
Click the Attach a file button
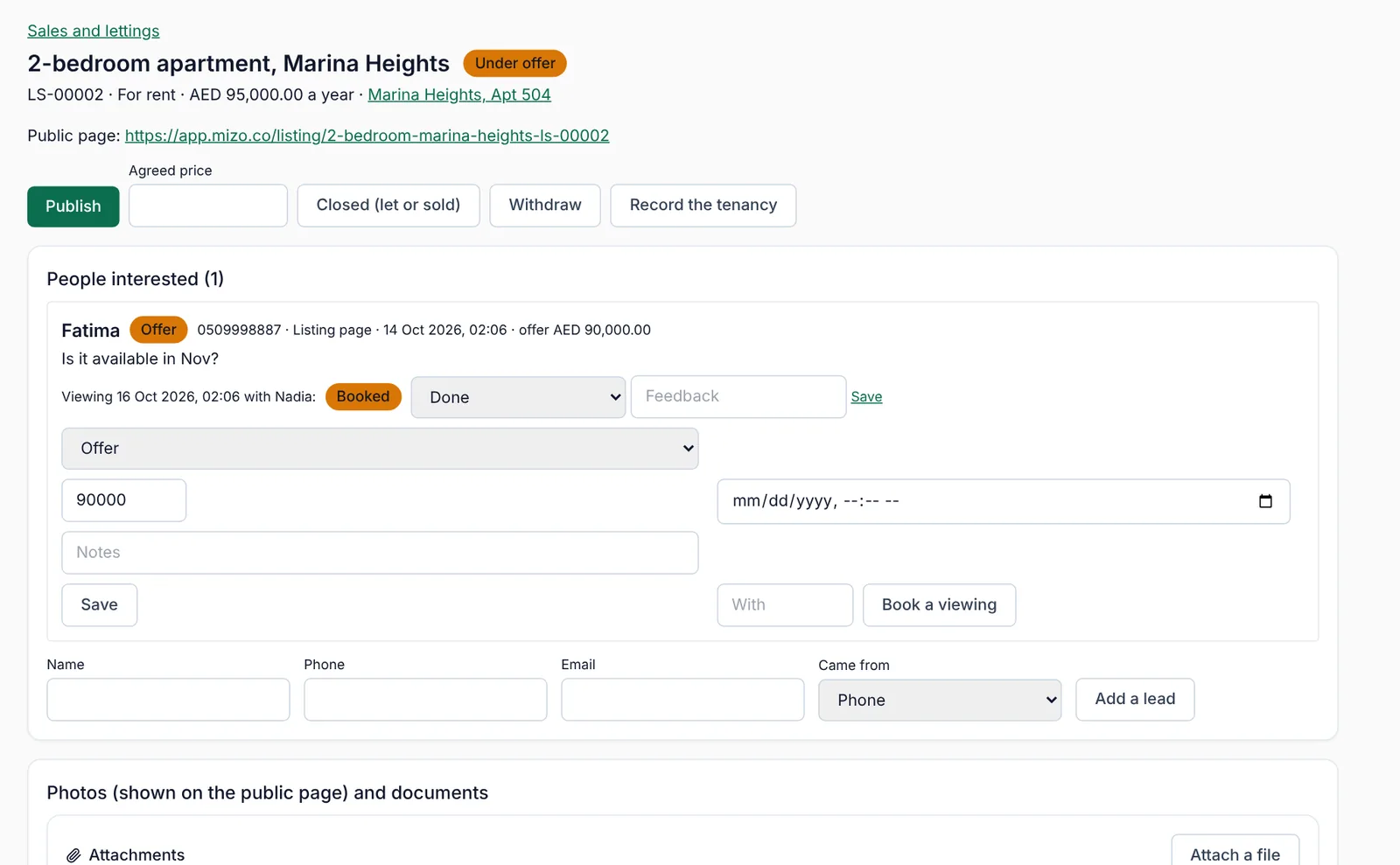[1235, 853]
